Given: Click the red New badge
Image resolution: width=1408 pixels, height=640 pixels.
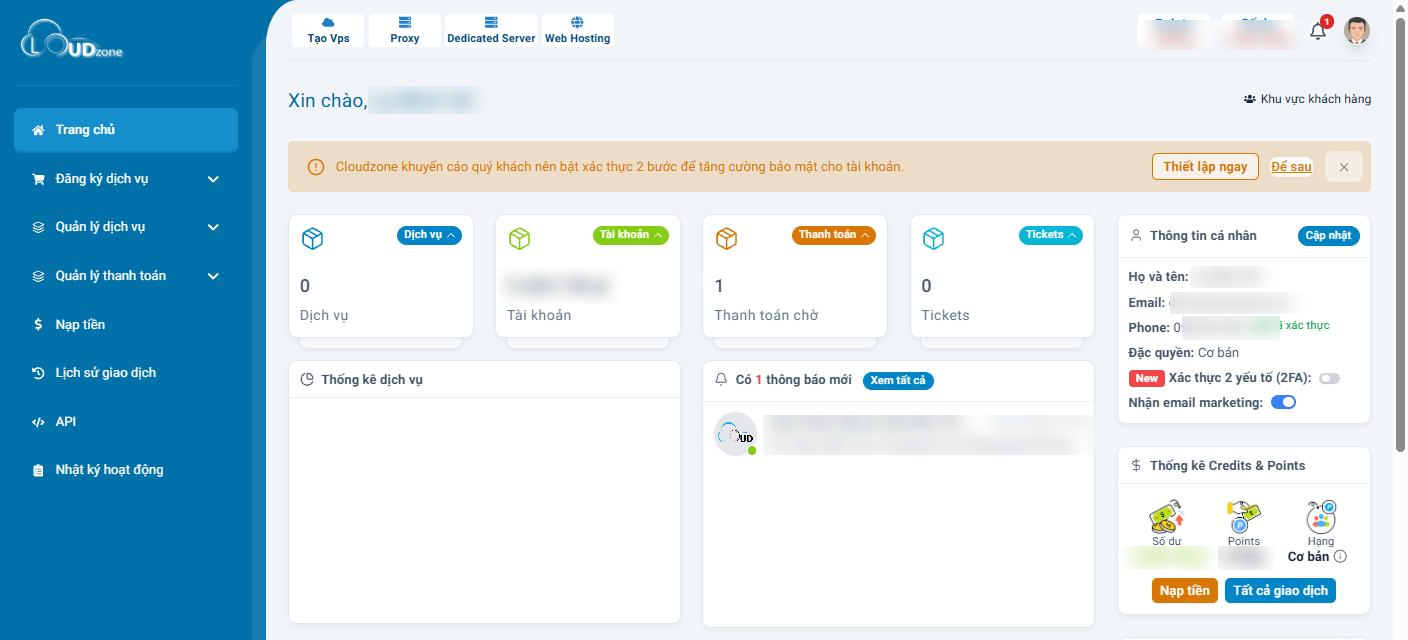Looking at the screenshot, I should point(1146,378).
